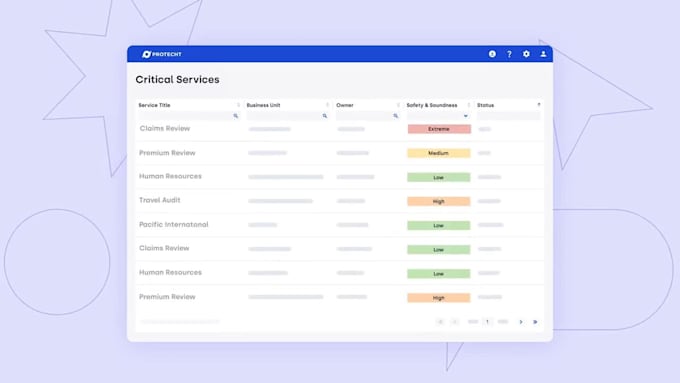Open the notifications icon in the header
The height and width of the screenshot is (383, 680).
(x=492, y=54)
